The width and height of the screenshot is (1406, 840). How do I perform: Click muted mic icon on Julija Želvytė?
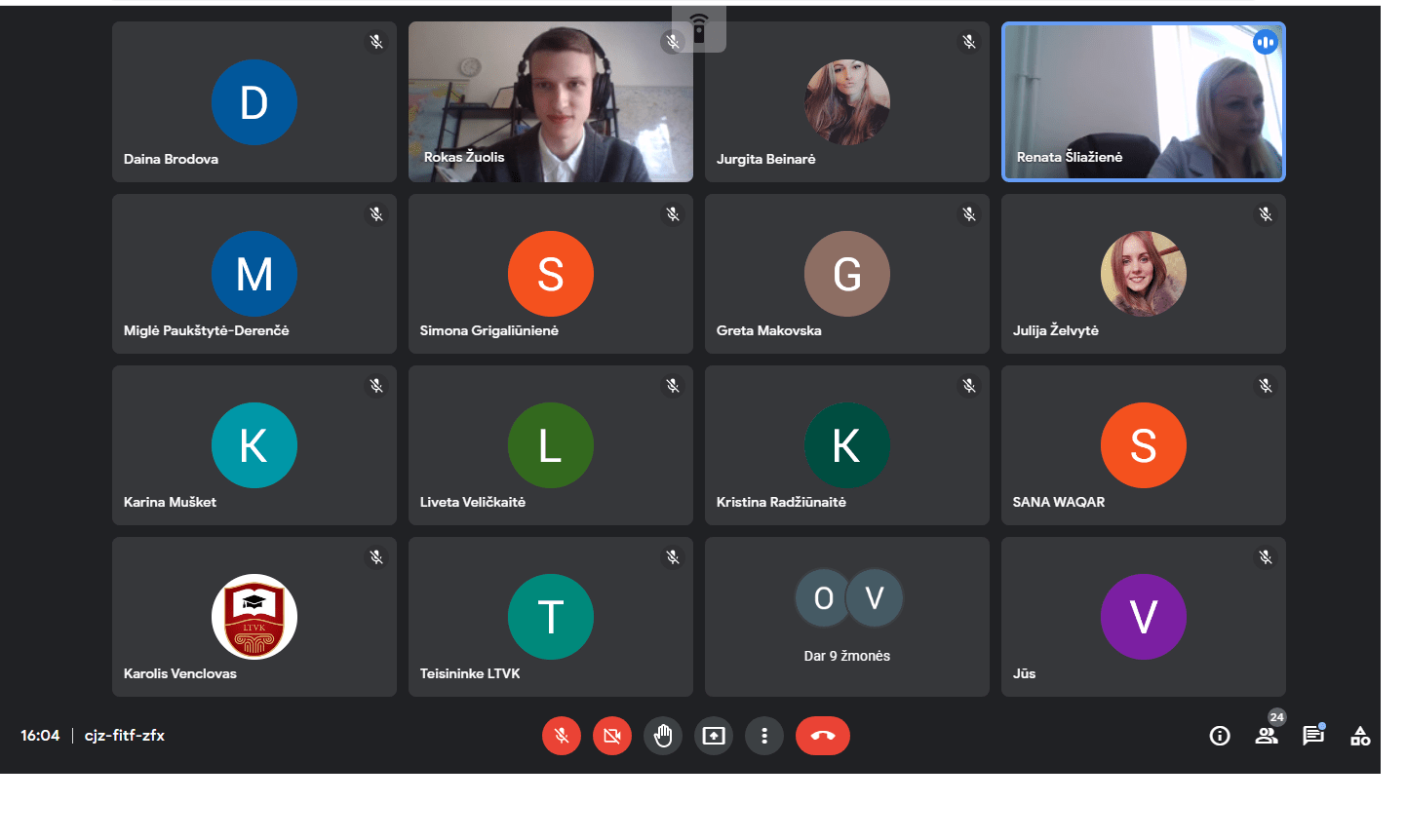(1266, 213)
